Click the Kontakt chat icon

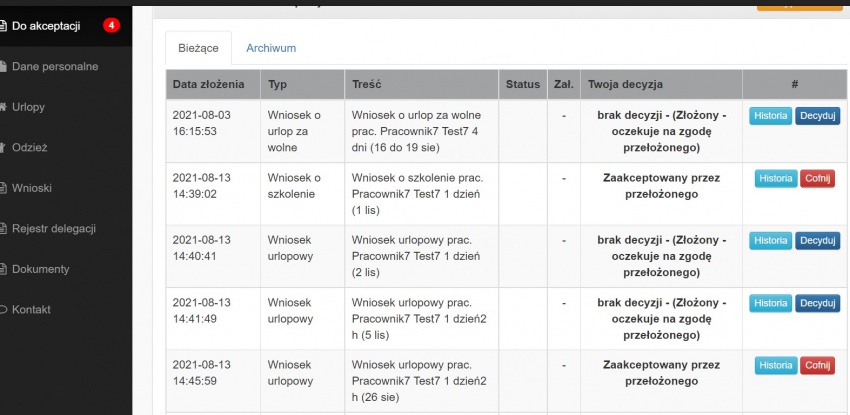(x=3, y=310)
